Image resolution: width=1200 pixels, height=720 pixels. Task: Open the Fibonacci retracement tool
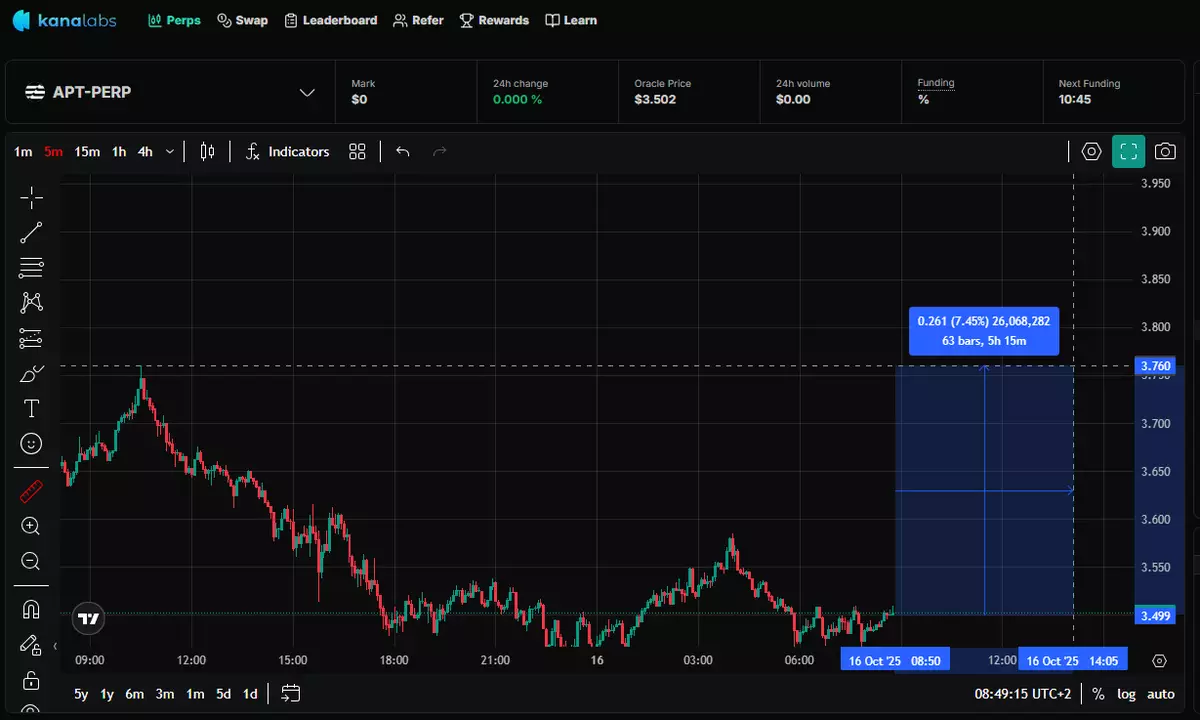(31, 267)
